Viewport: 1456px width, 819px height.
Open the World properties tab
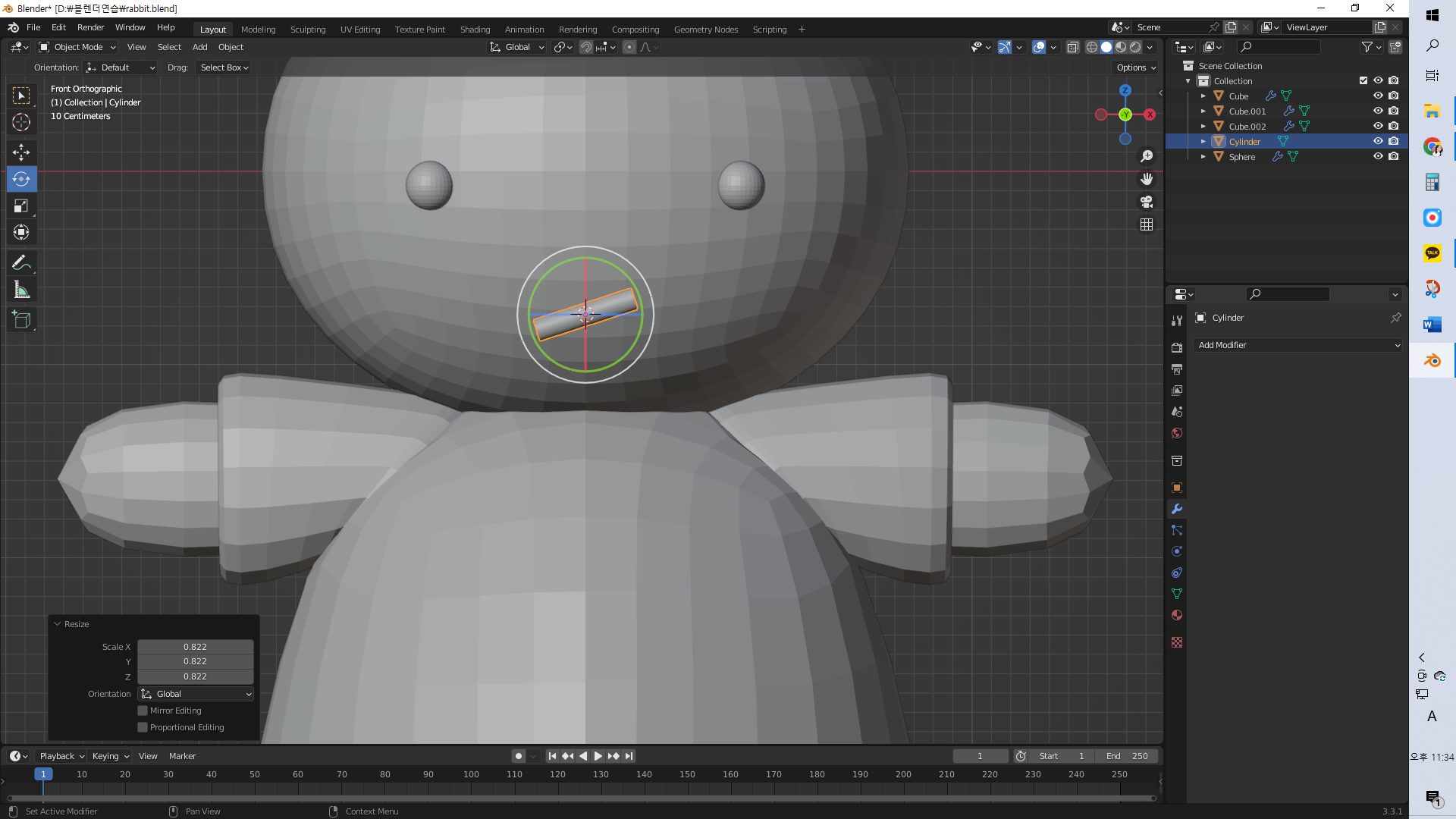pos(1177,433)
